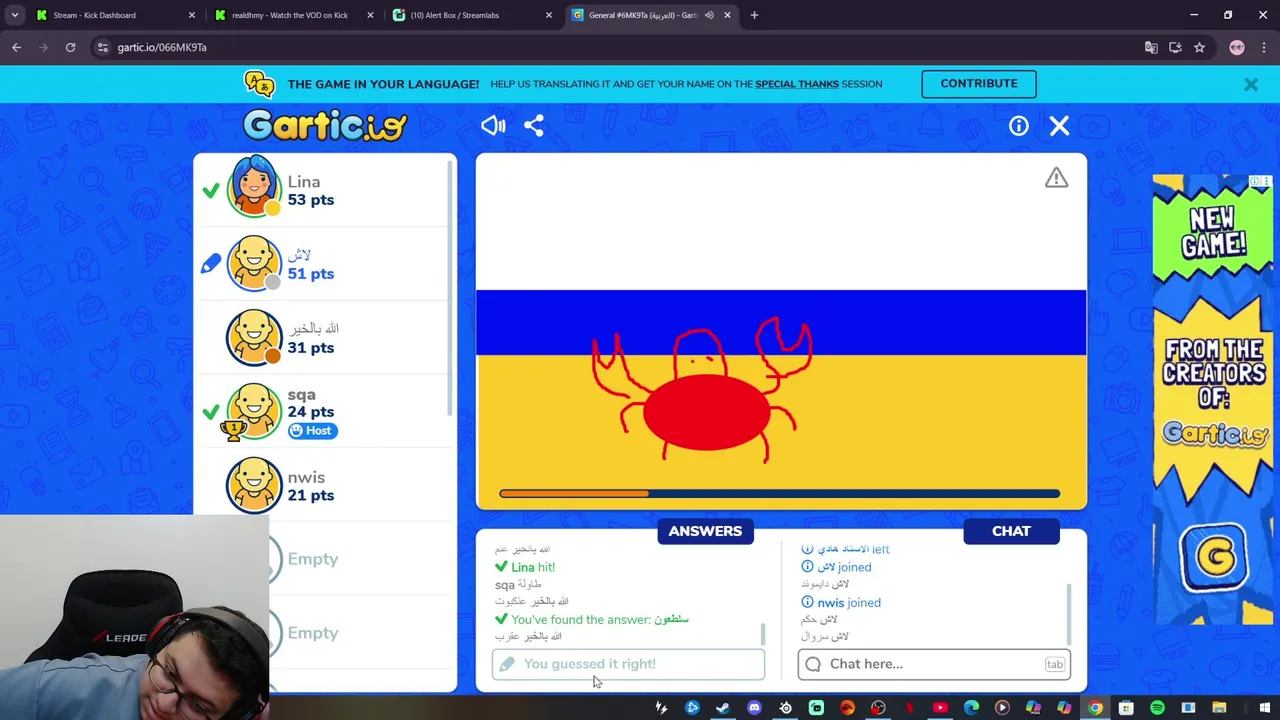The image size is (1280, 720).
Task: Reload the page
Action: pos(70,47)
